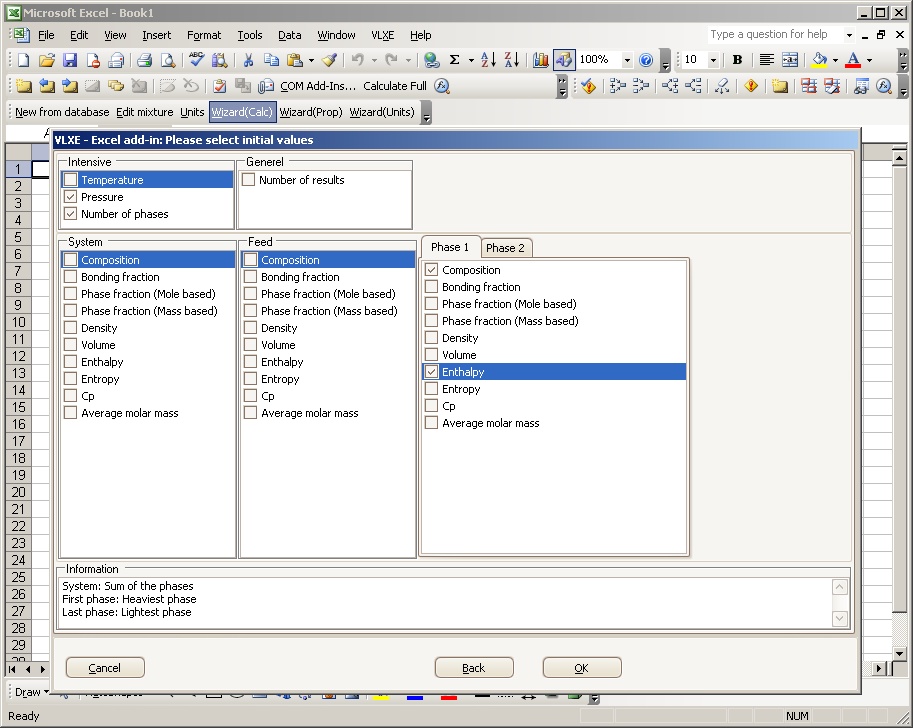
Task: Open the File menu
Action: pyautogui.click(x=46, y=35)
